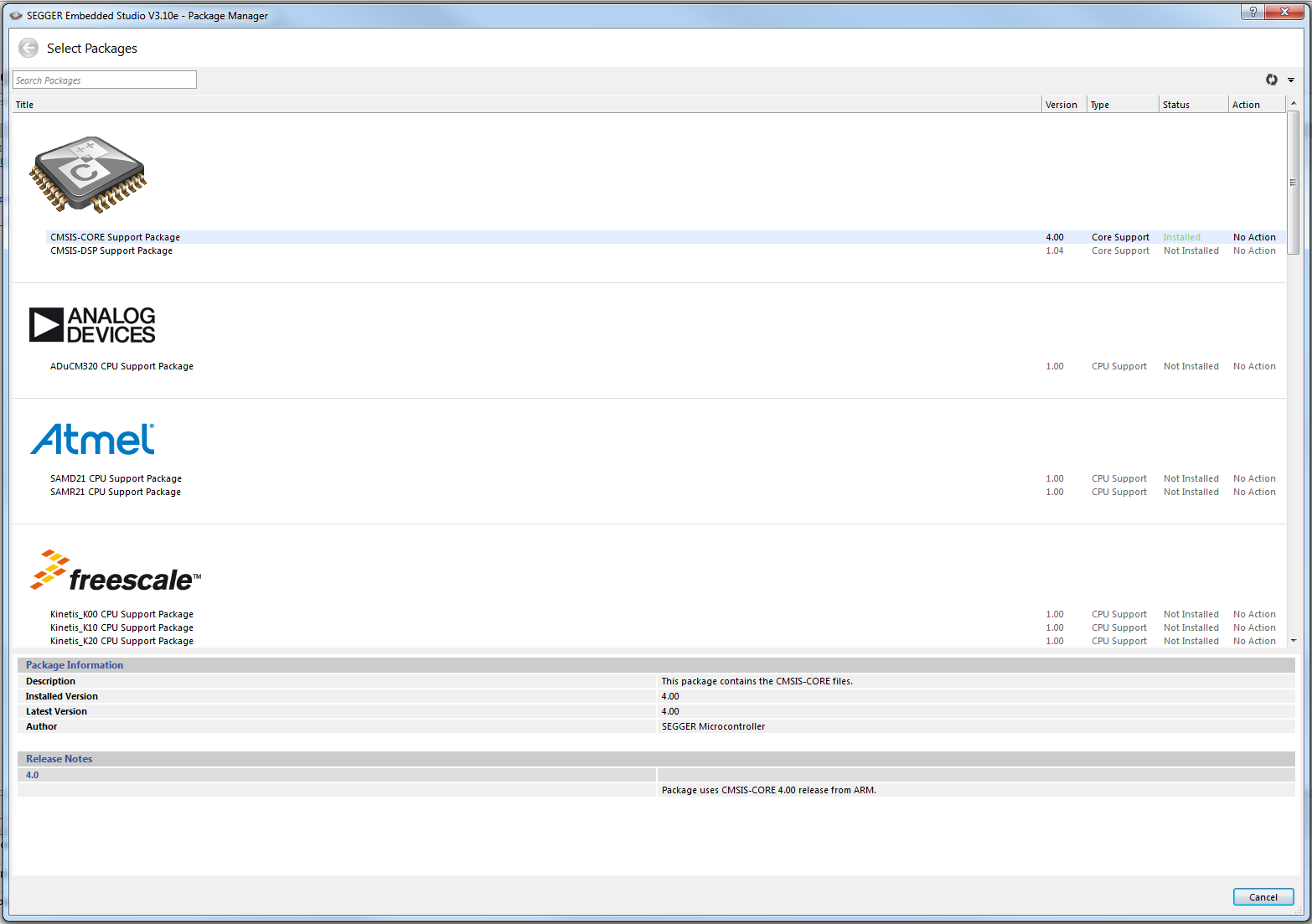Viewport: 1312px width, 924px height.
Task: Sort by the Version column header
Action: [x=1065, y=105]
